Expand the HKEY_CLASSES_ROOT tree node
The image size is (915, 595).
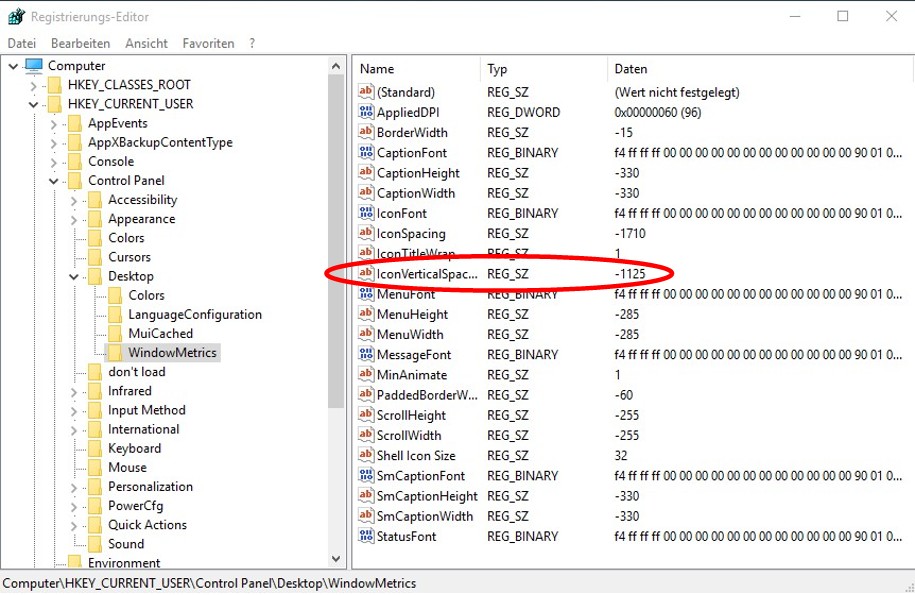coord(34,85)
